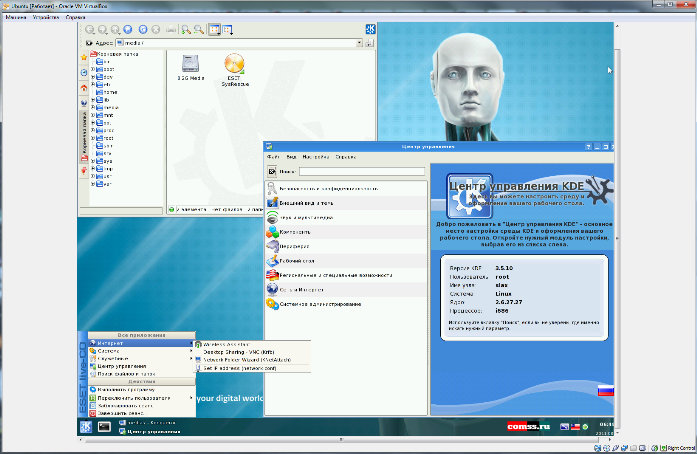Open Вид menu in Control Center
The height and width of the screenshot is (454, 697).
tap(292, 157)
